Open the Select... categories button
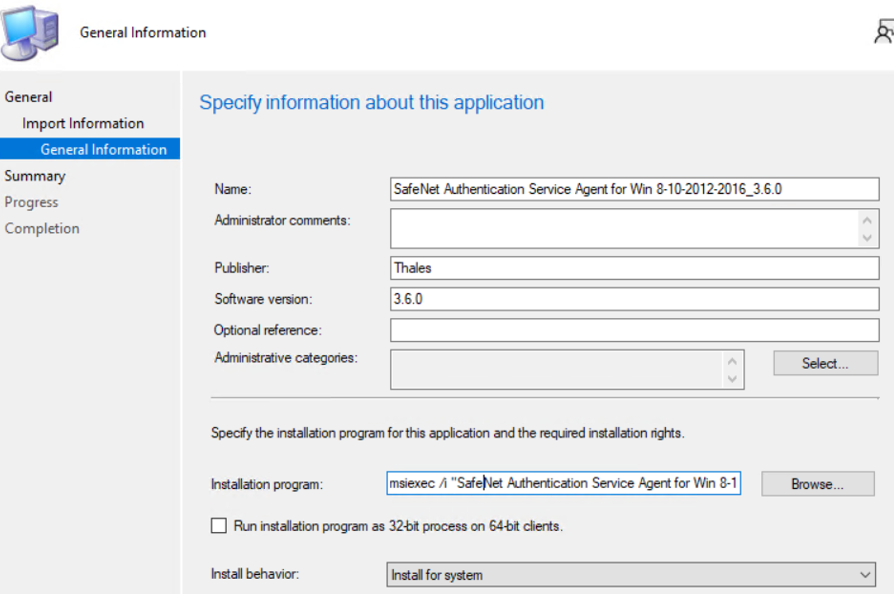 point(825,363)
